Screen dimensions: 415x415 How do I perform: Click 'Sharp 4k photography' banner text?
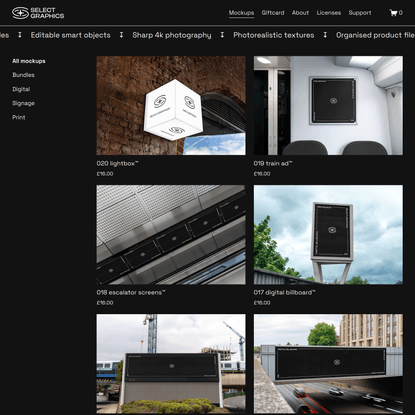tap(172, 35)
